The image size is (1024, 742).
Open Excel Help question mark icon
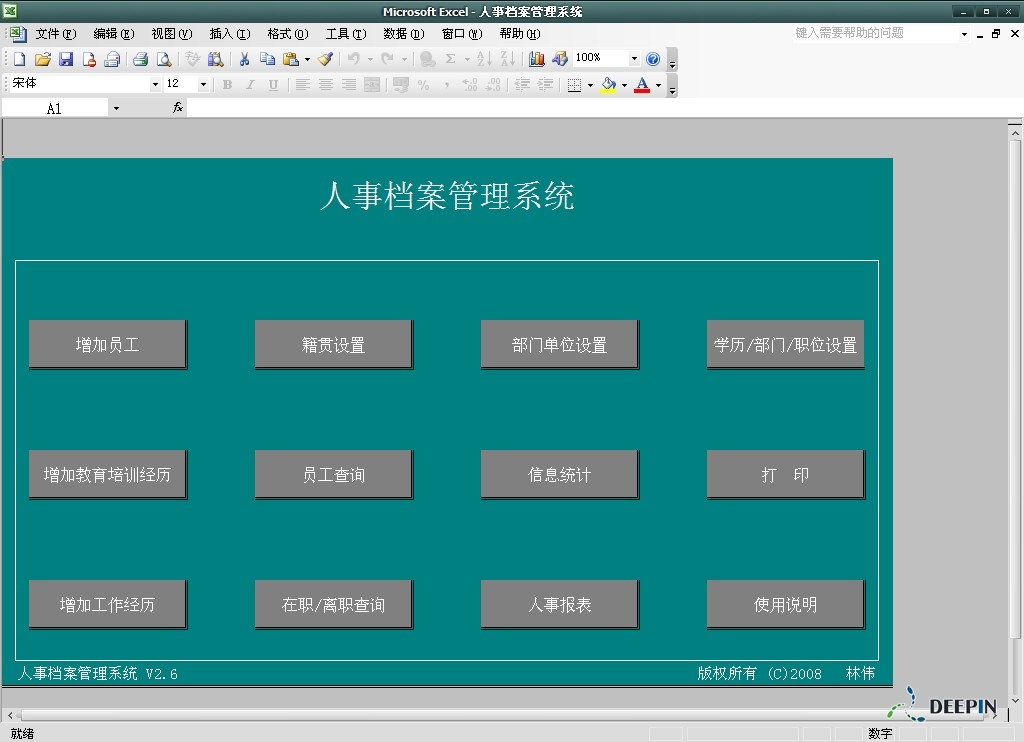pos(653,59)
